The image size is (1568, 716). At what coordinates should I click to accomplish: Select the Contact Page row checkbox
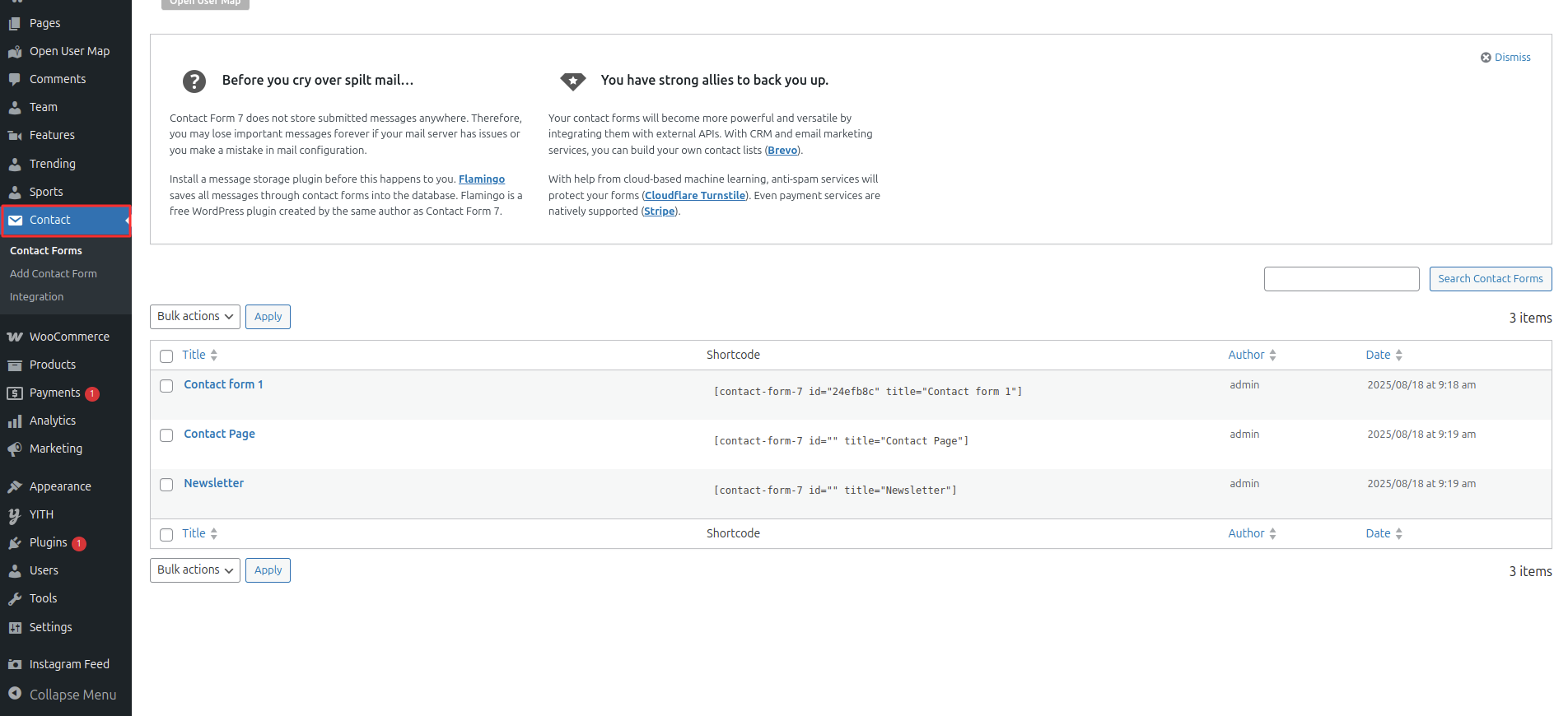166,435
